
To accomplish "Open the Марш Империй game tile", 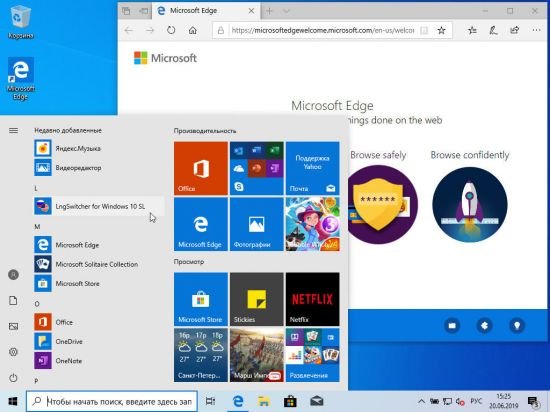I will click(257, 355).
